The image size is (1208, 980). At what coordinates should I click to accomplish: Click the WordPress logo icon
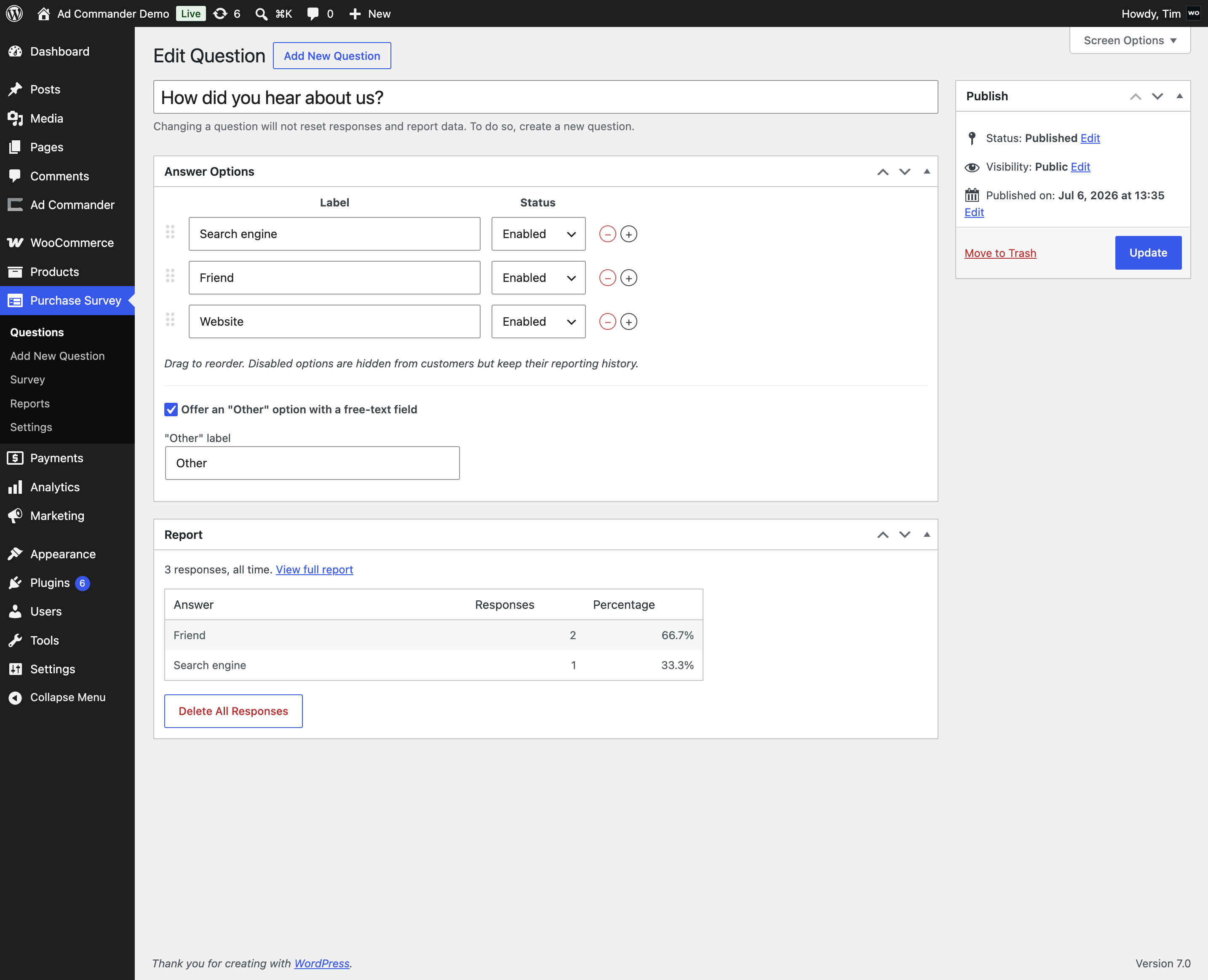point(14,13)
